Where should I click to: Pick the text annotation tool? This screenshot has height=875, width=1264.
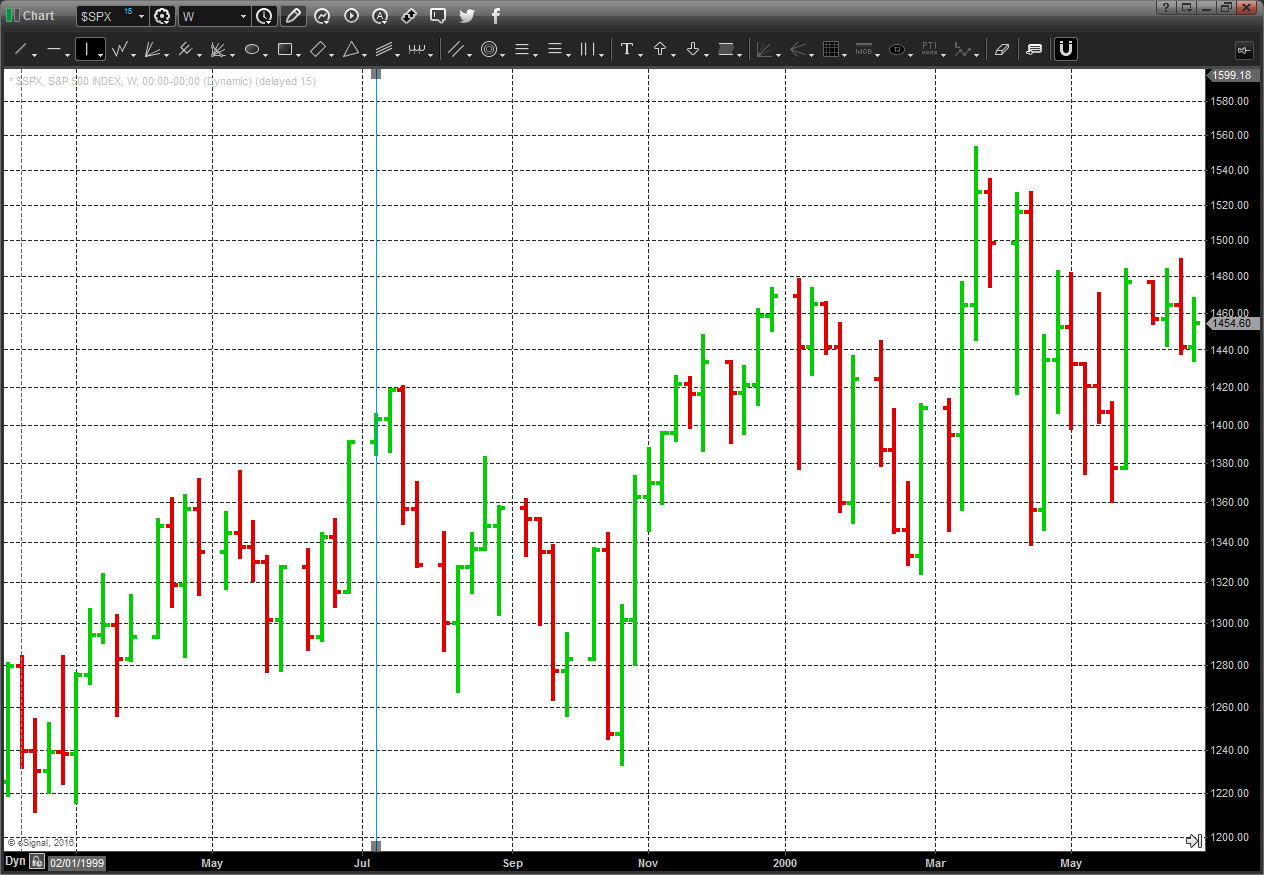pos(627,49)
